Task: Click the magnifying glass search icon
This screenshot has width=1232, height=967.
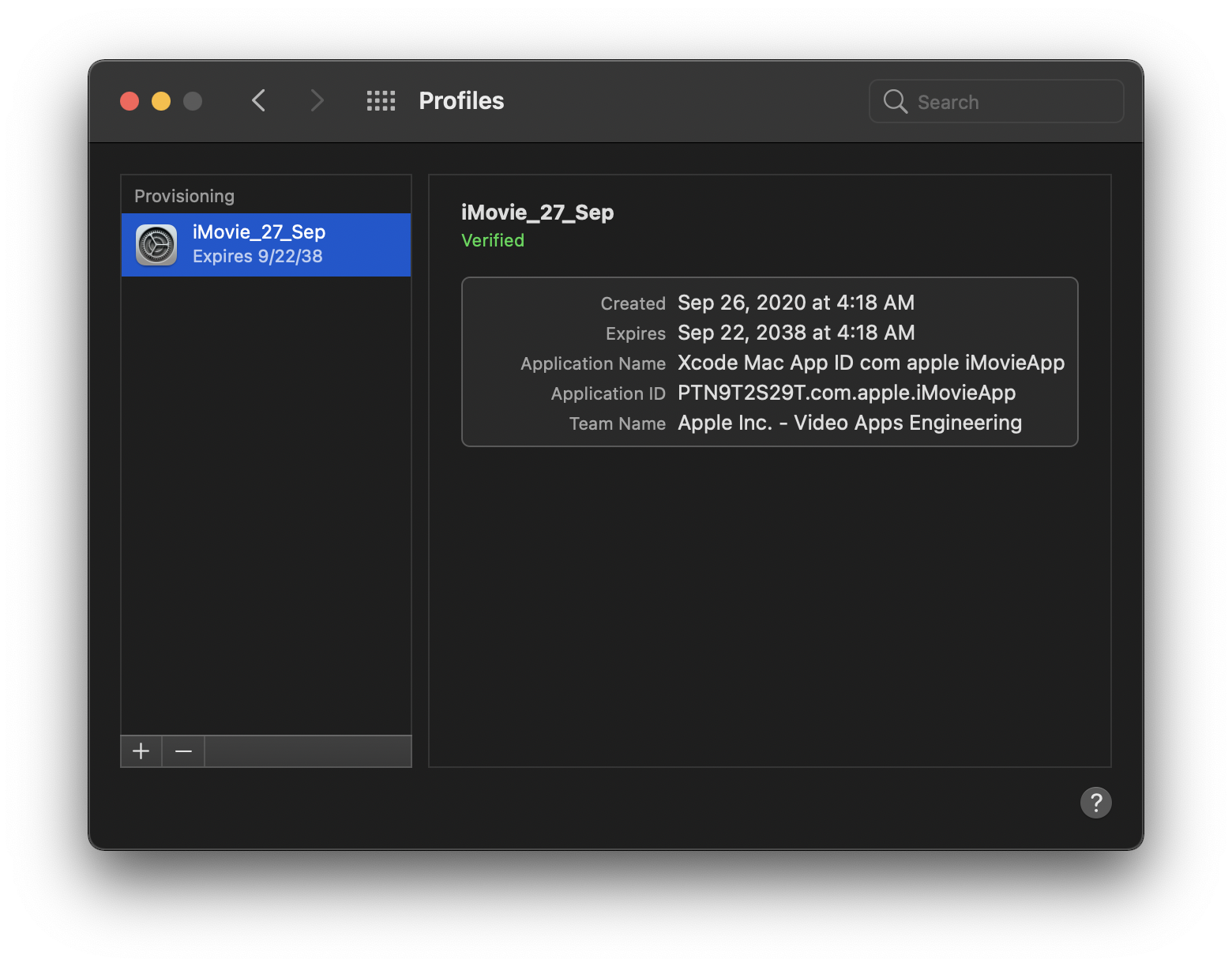Action: 895,101
